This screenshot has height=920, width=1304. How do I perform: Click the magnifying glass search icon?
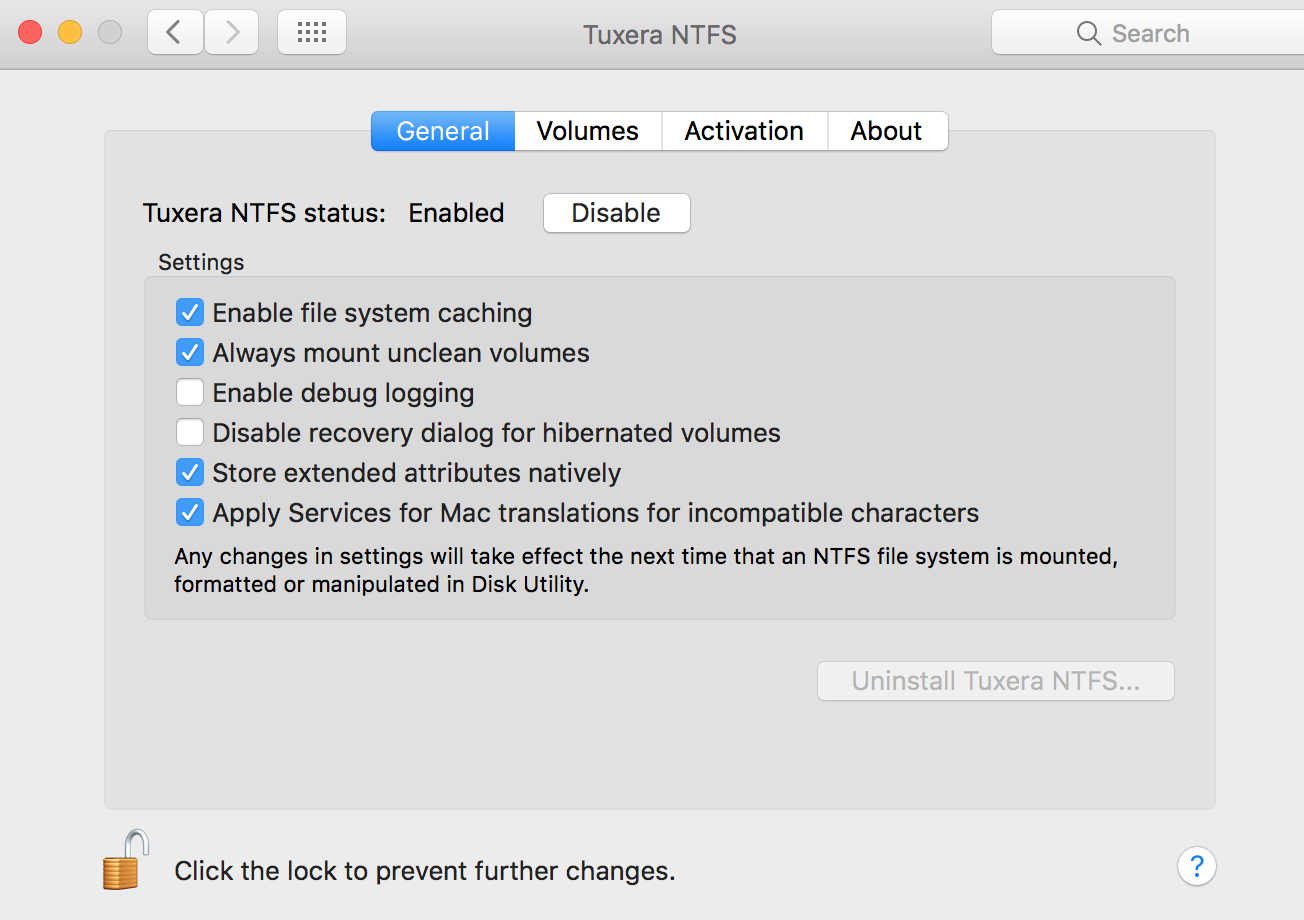coord(1089,33)
